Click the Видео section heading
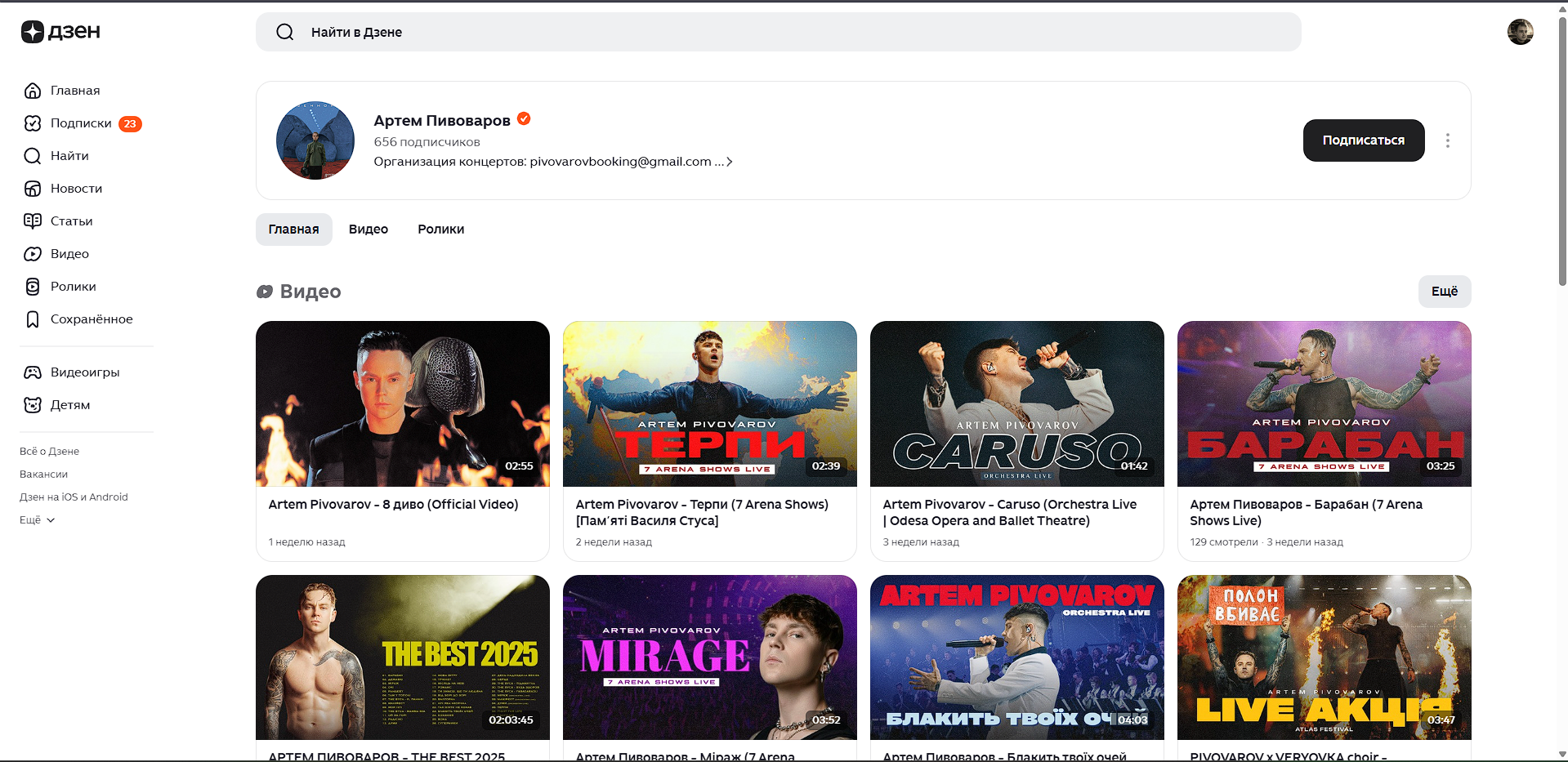This screenshot has width=1568, height=762. click(x=299, y=292)
